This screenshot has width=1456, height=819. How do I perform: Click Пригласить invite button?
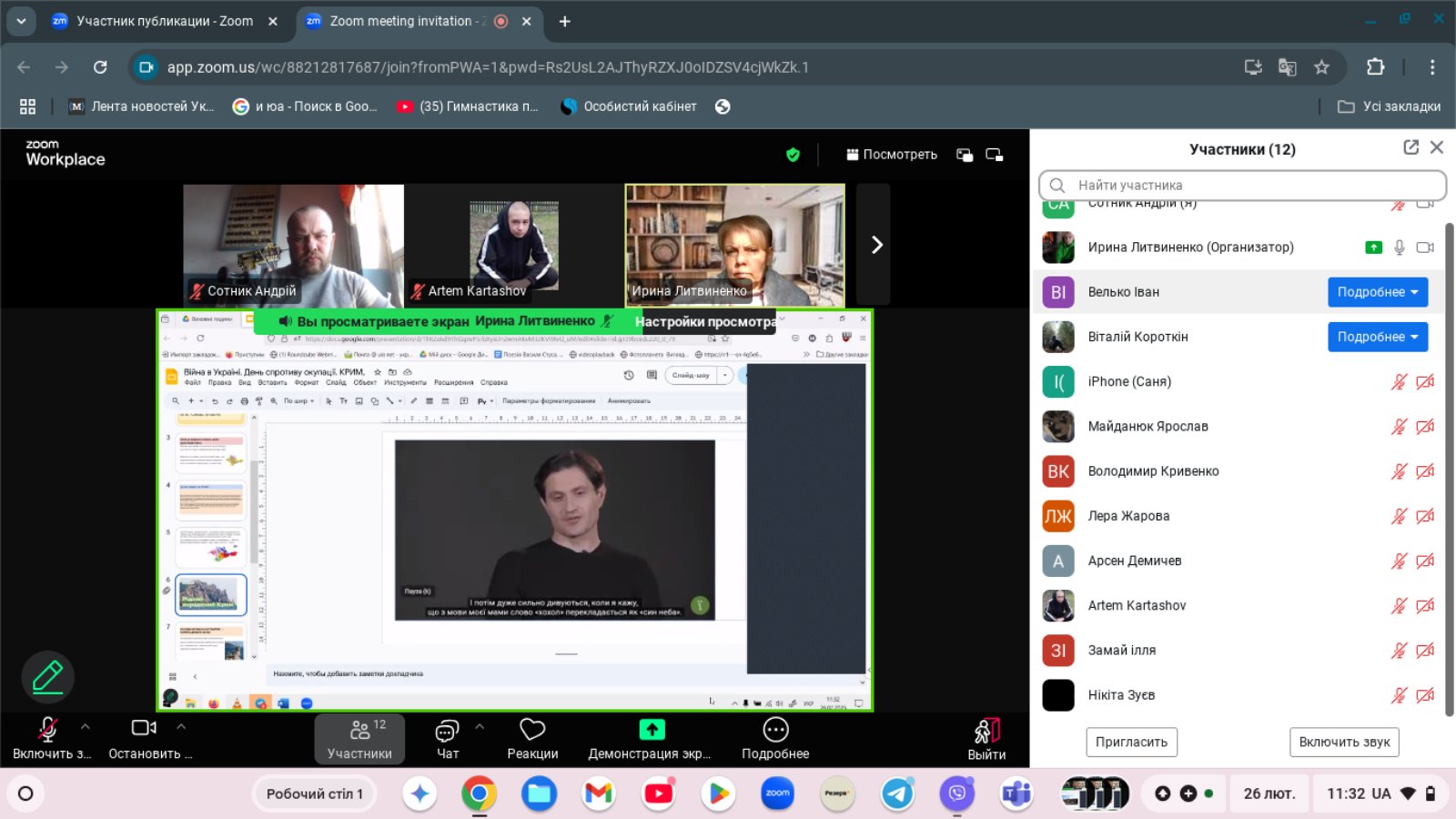[1131, 742]
